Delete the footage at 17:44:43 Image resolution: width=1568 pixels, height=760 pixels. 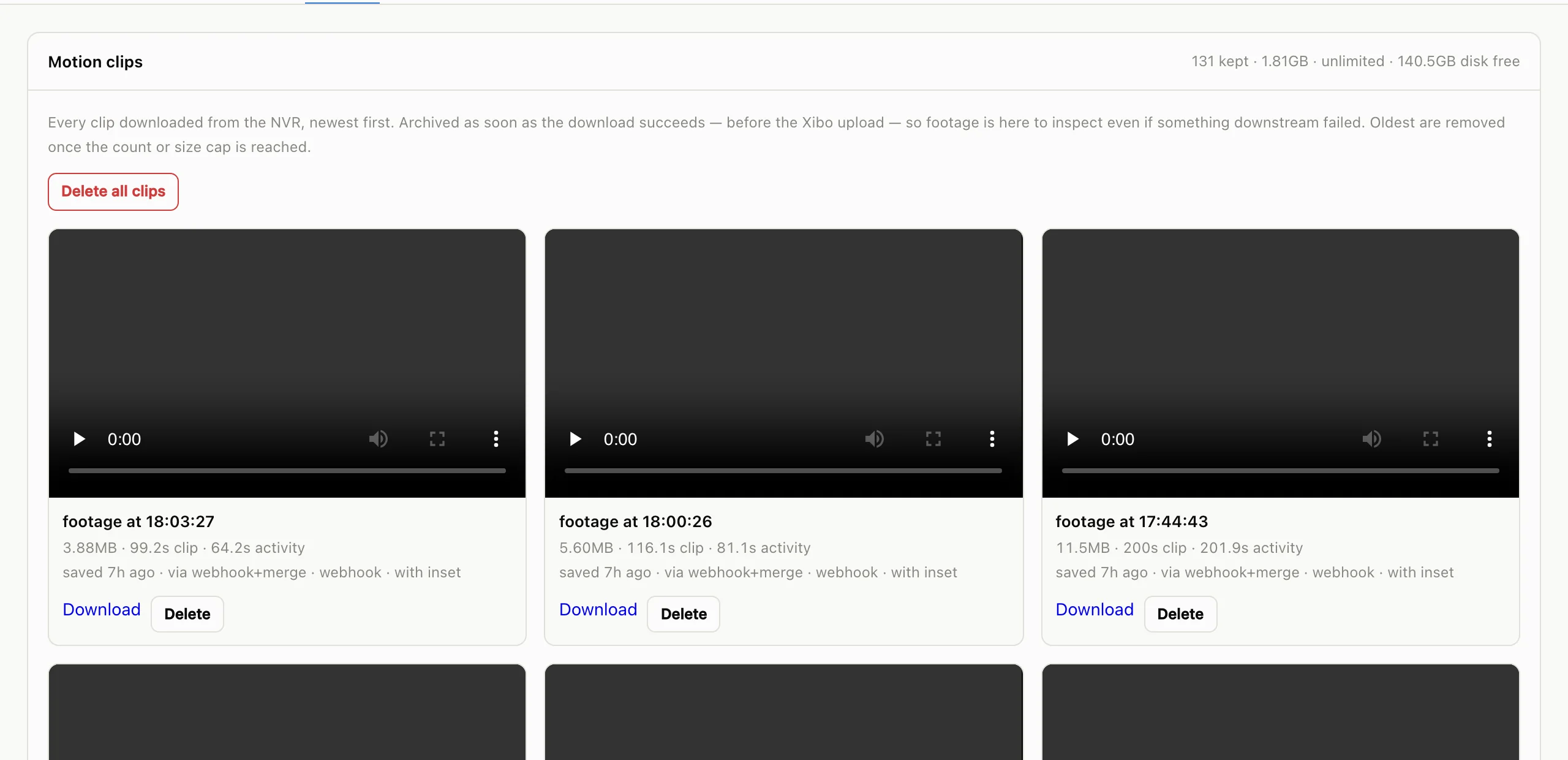pos(1180,614)
